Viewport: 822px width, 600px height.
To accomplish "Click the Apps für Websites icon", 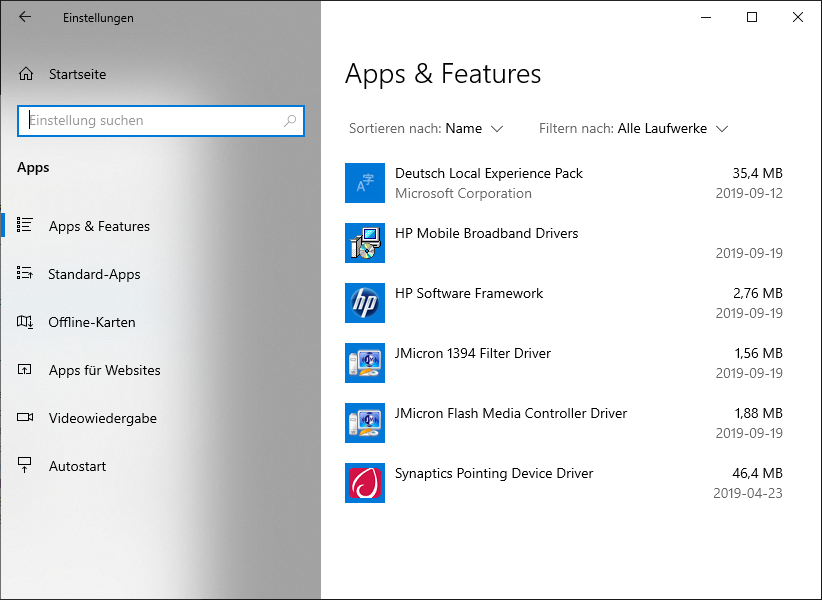I will pos(25,369).
